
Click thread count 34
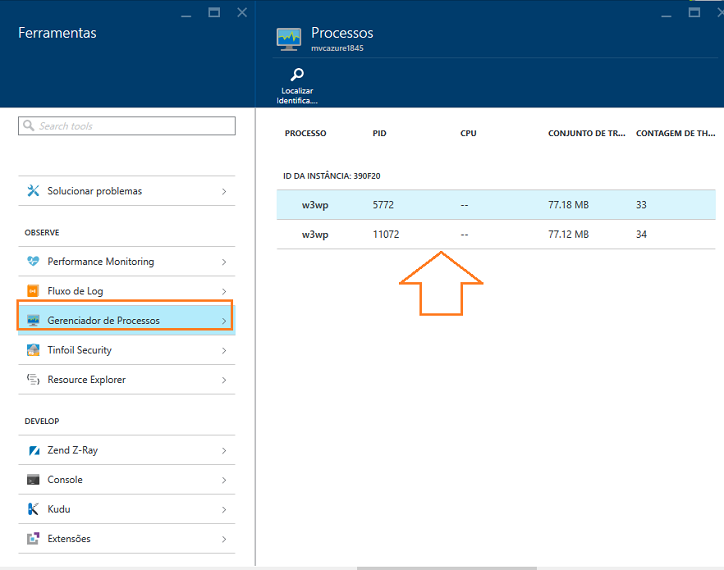pyautogui.click(x=641, y=234)
